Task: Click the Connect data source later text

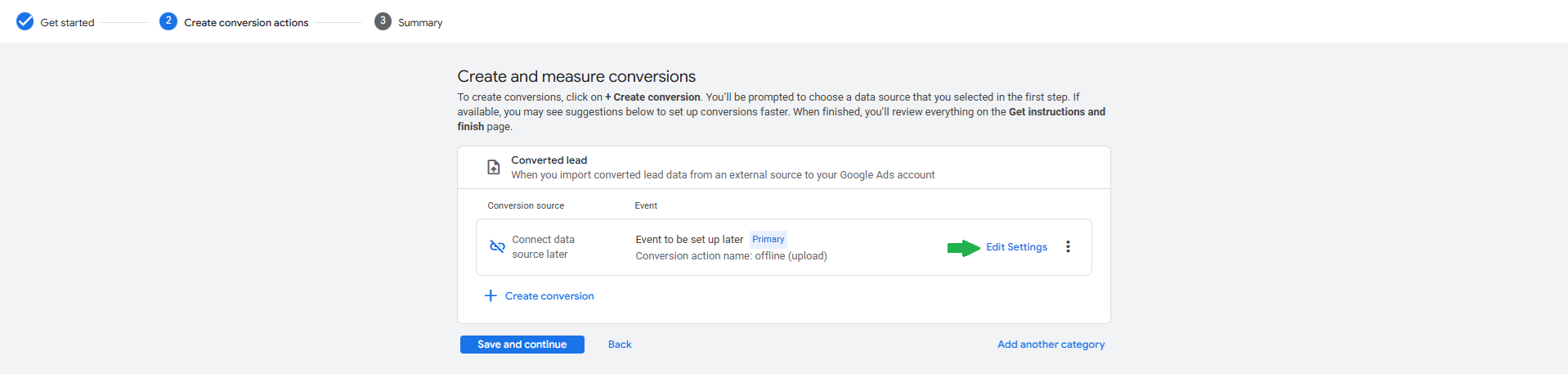Action: coord(543,247)
